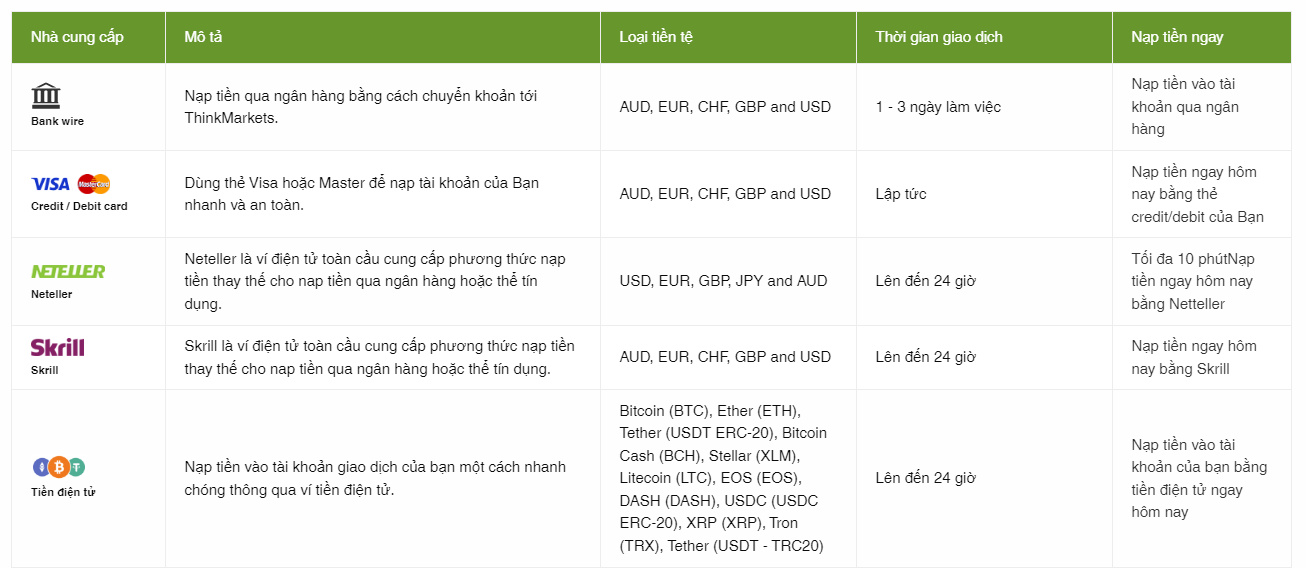Image resolution: width=1306 pixels, height=568 pixels.
Task: Select the VISA logo icon
Action: click(50, 184)
